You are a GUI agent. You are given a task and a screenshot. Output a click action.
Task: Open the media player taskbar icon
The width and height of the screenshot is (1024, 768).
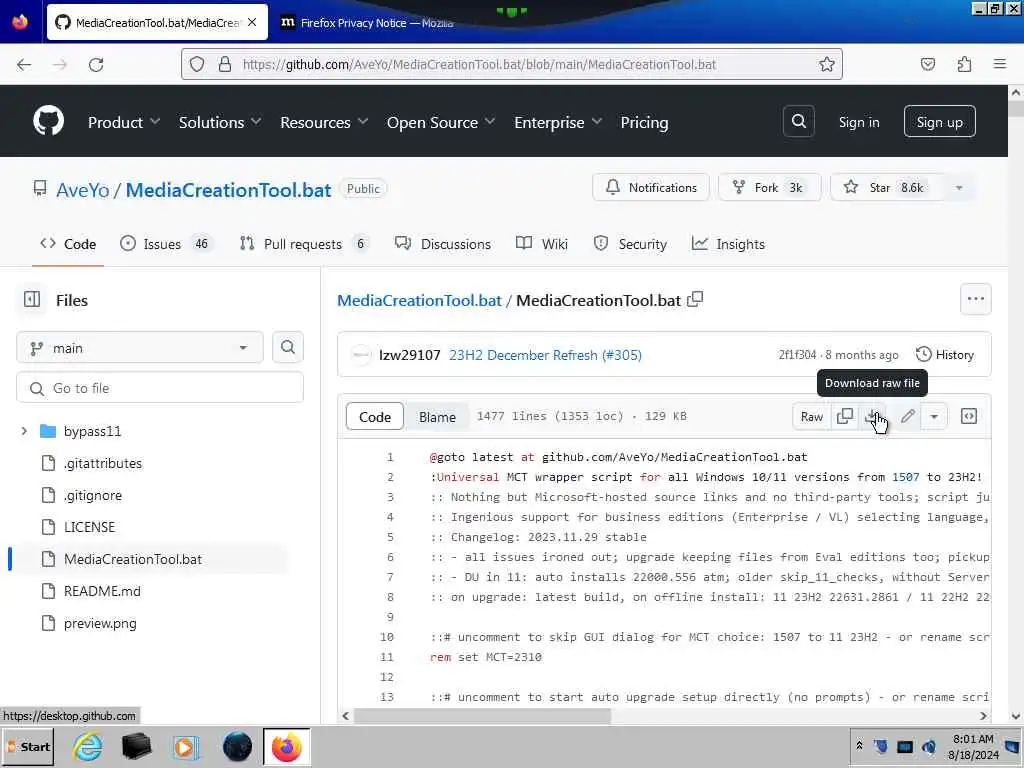[186, 746]
